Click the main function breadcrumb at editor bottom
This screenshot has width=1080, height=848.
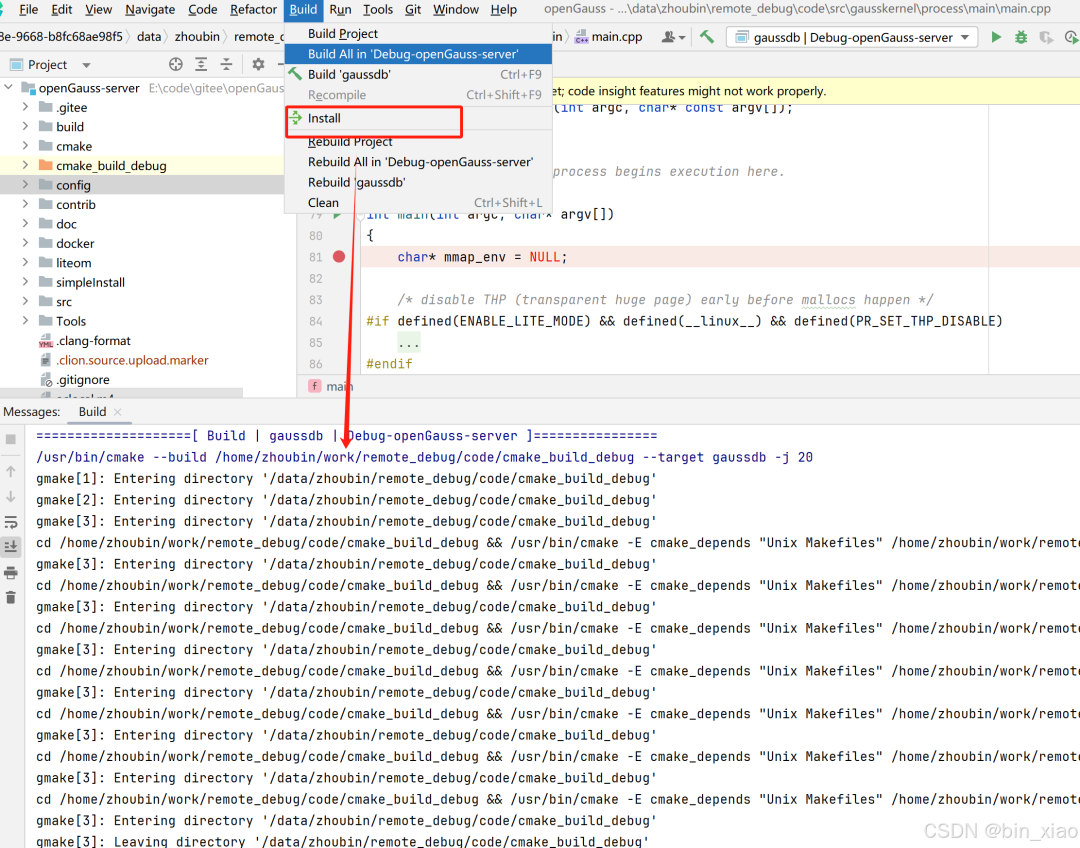[x=331, y=386]
